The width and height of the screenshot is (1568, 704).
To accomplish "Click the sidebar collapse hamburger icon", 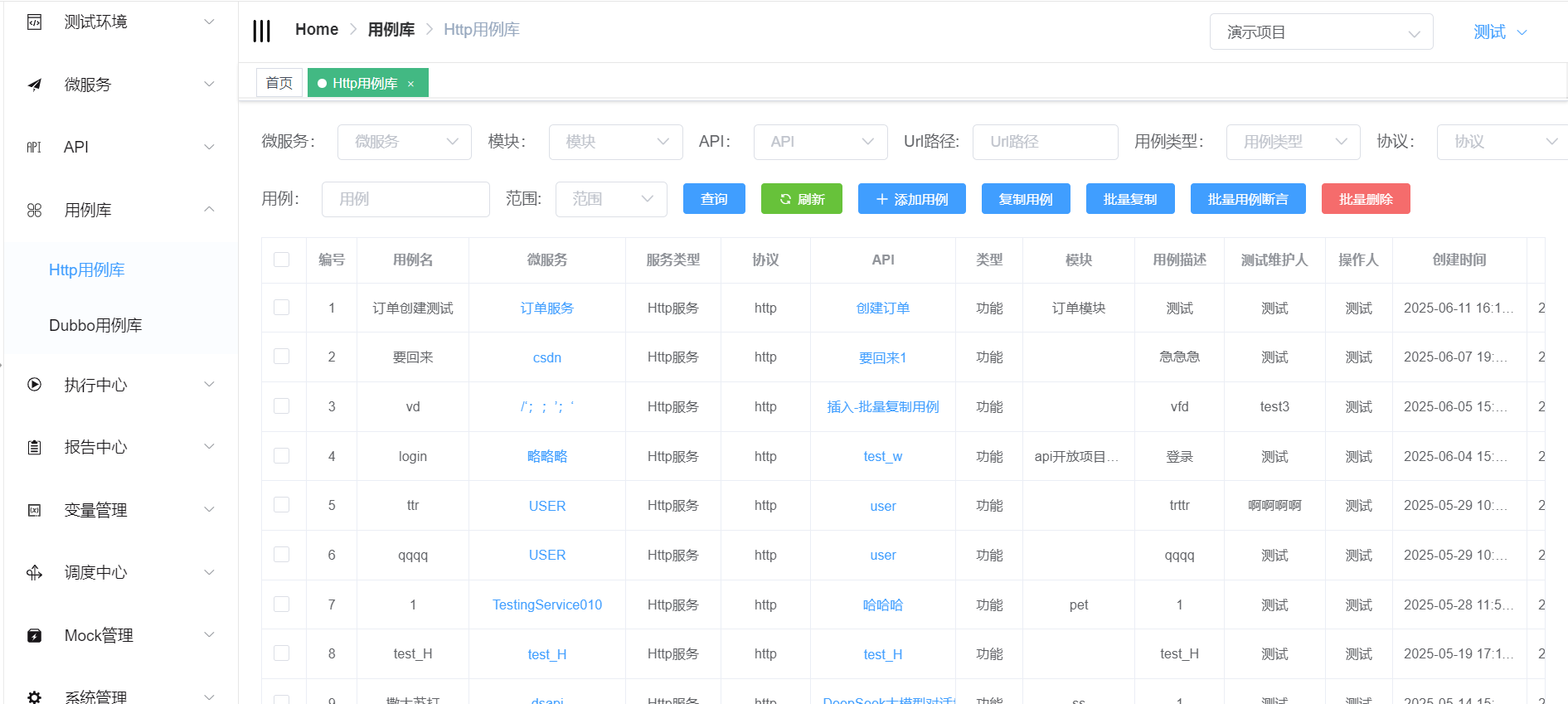I will tap(261, 31).
